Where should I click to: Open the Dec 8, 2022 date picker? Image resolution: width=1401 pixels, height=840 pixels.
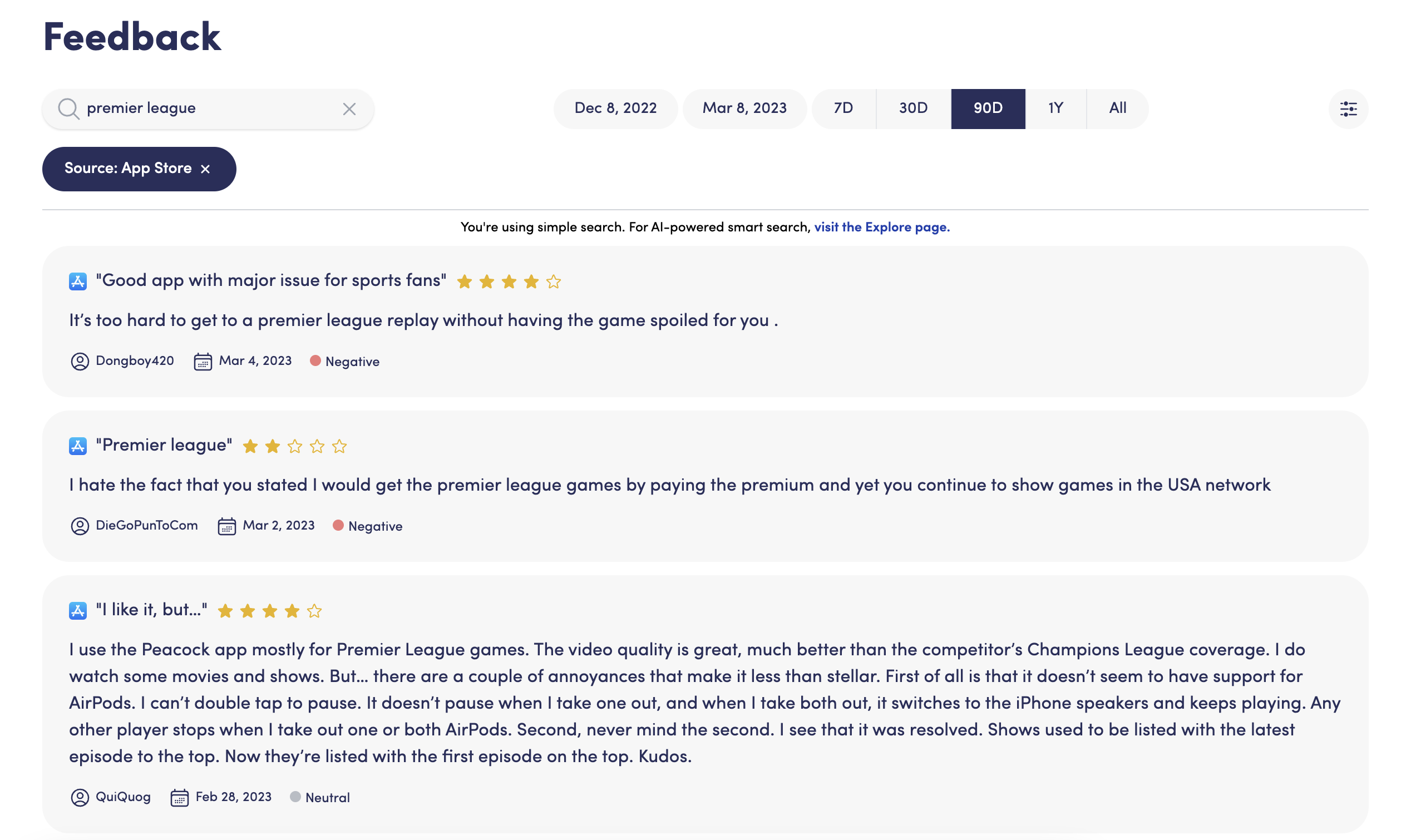pos(615,108)
